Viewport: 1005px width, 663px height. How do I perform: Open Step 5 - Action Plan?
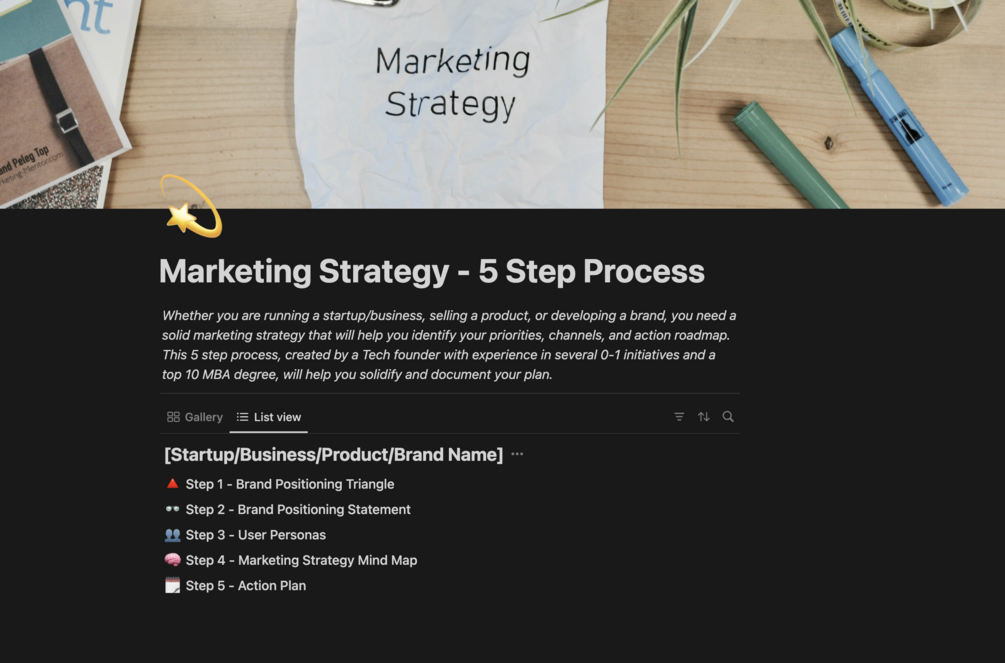[245, 585]
